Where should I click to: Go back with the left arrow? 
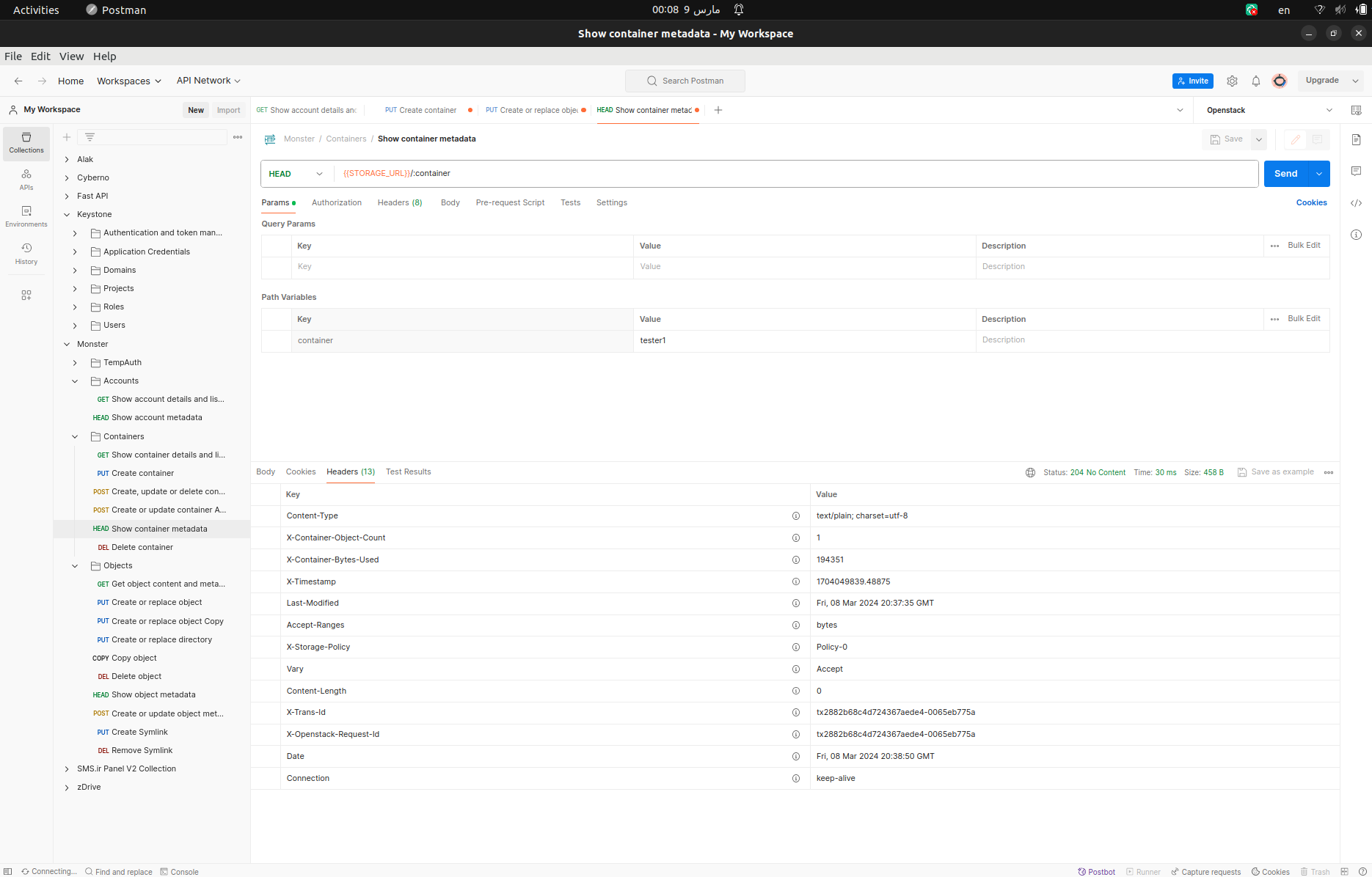click(x=18, y=81)
